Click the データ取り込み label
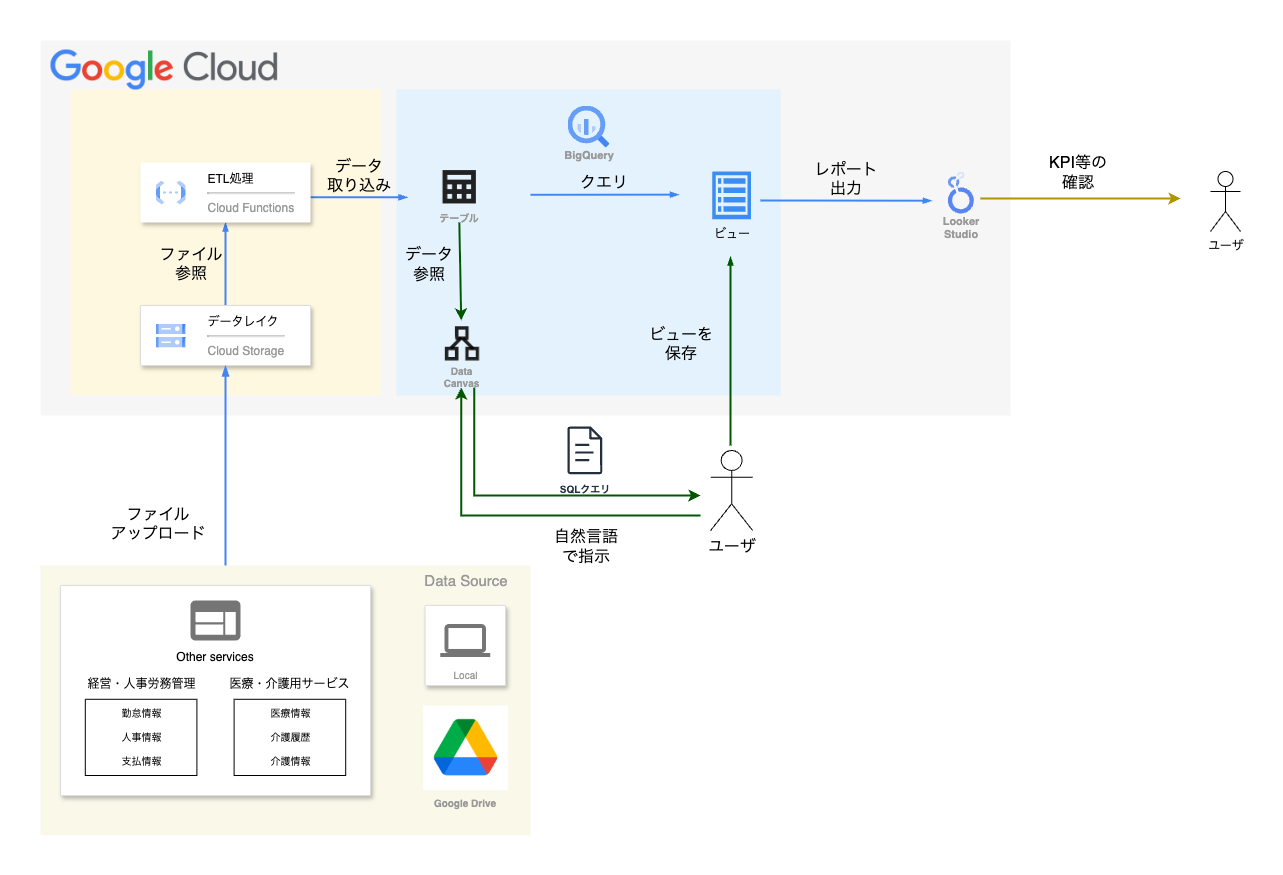Viewport: 1283px width, 875px height. pyautogui.click(x=359, y=175)
